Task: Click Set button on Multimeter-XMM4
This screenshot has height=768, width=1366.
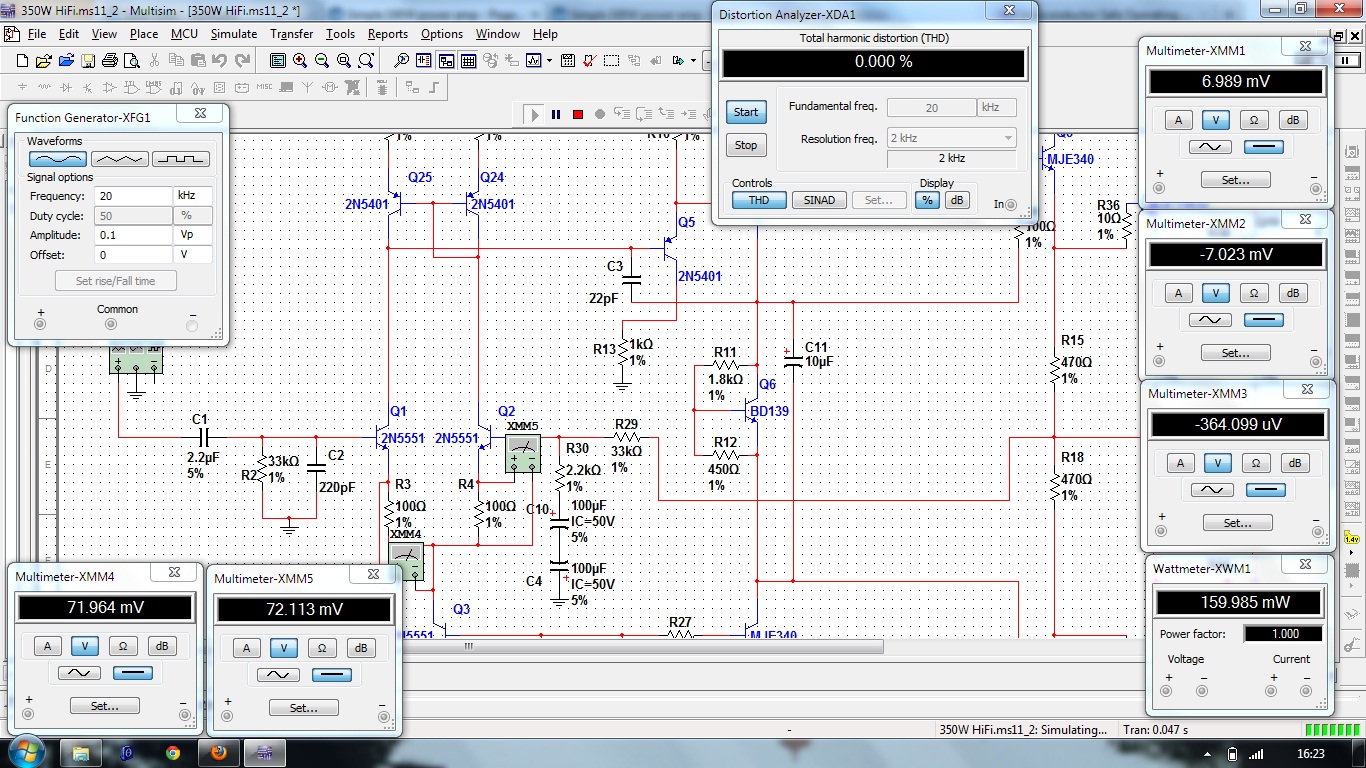Action: (x=104, y=706)
